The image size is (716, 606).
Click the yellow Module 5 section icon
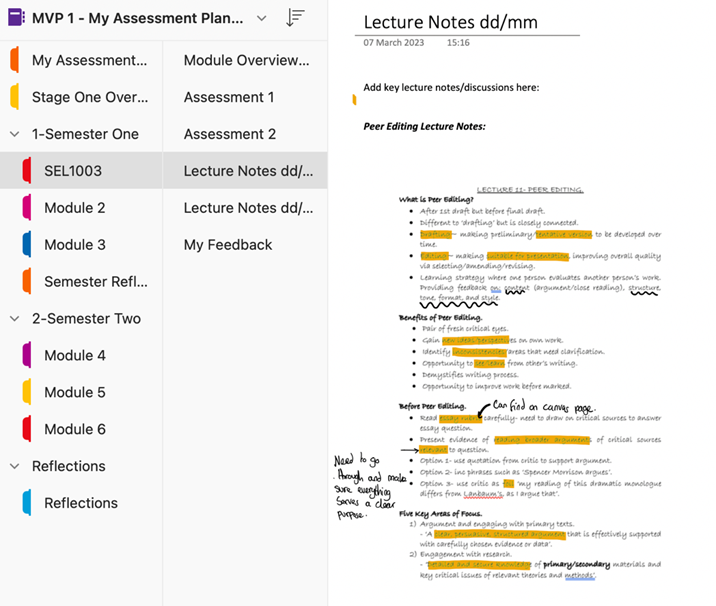[x=26, y=393]
